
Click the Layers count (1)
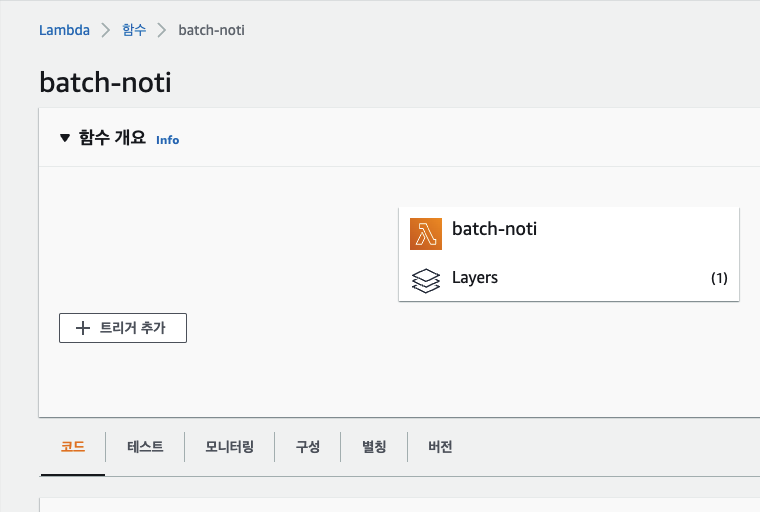tap(719, 279)
